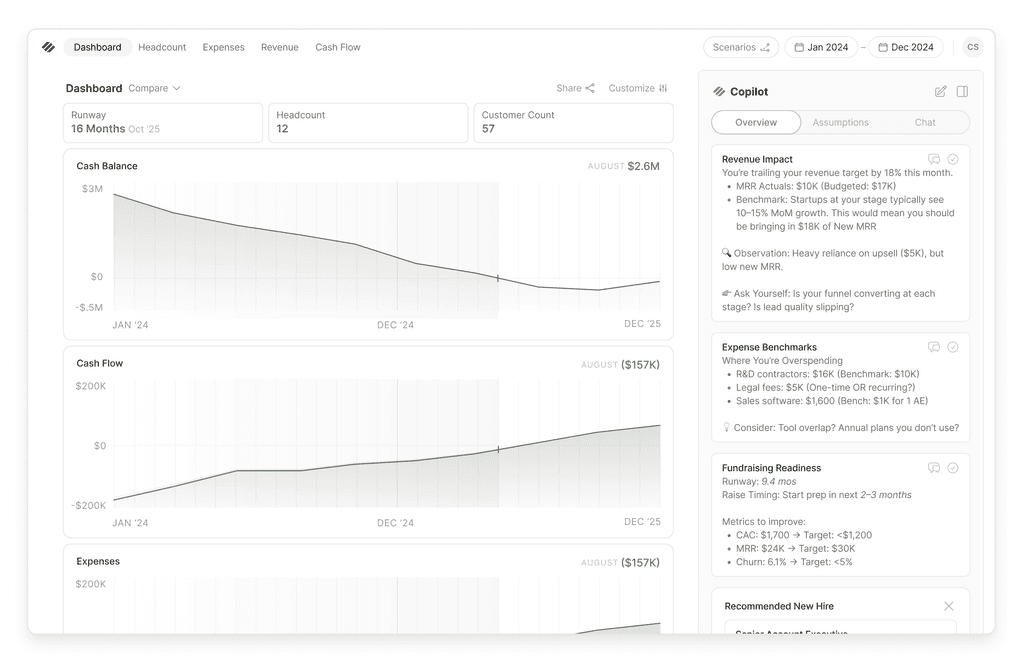Click the CS profile avatar
This screenshot has width=1024, height=668.
(x=971, y=46)
